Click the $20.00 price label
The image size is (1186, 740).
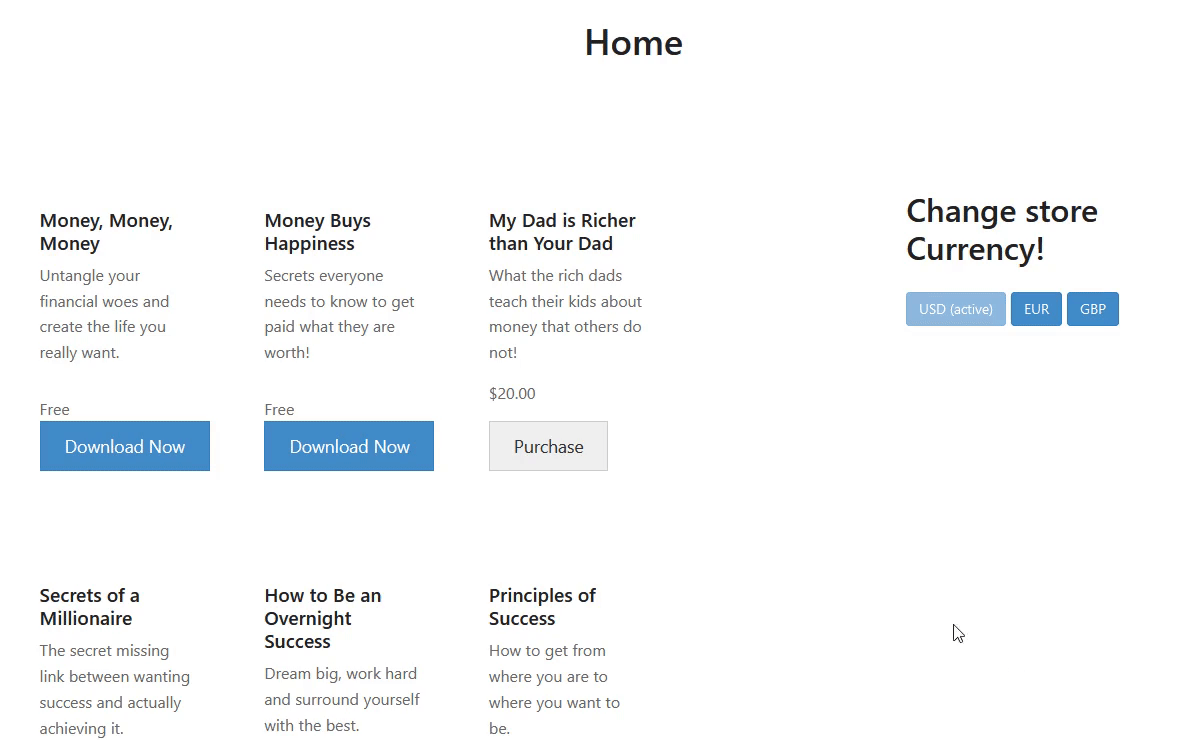pyautogui.click(x=512, y=394)
